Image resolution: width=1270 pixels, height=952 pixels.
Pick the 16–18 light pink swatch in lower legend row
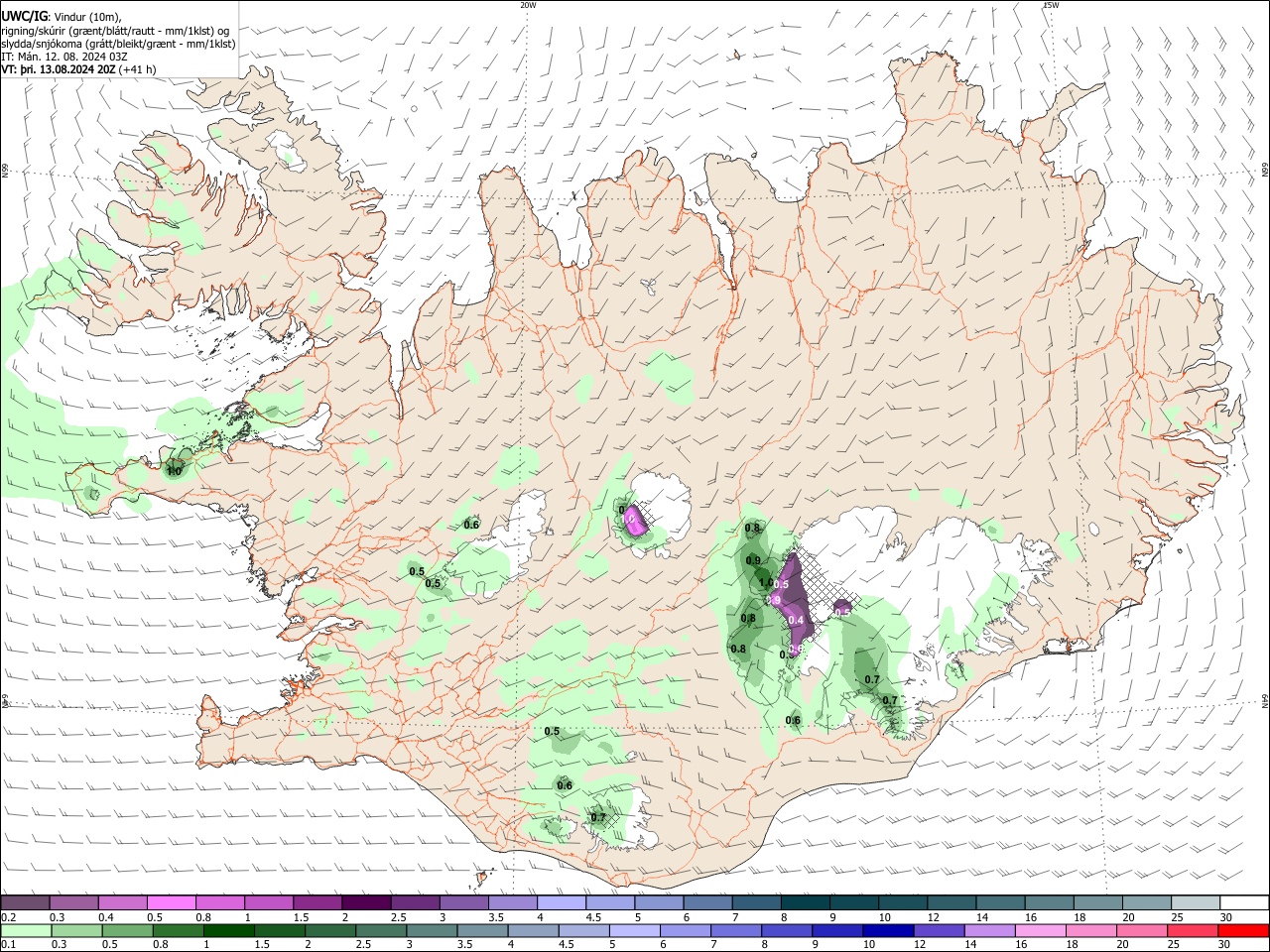click(x=1040, y=931)
